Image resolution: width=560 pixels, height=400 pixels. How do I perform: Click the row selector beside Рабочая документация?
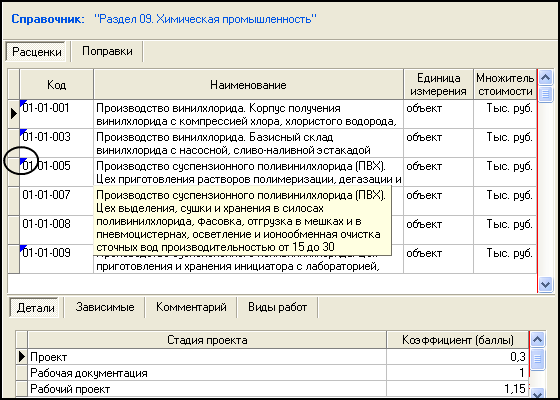[x=22, y=373]
